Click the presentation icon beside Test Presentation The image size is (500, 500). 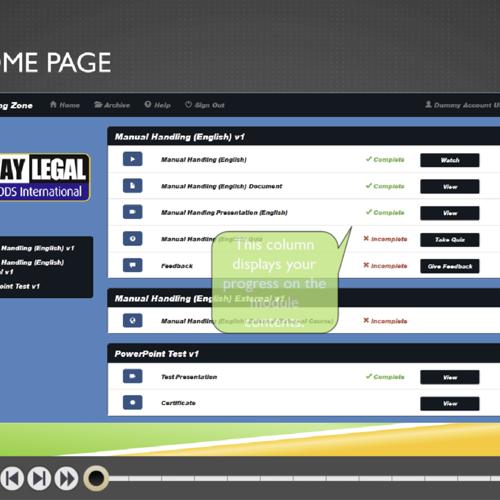(132, 376)
